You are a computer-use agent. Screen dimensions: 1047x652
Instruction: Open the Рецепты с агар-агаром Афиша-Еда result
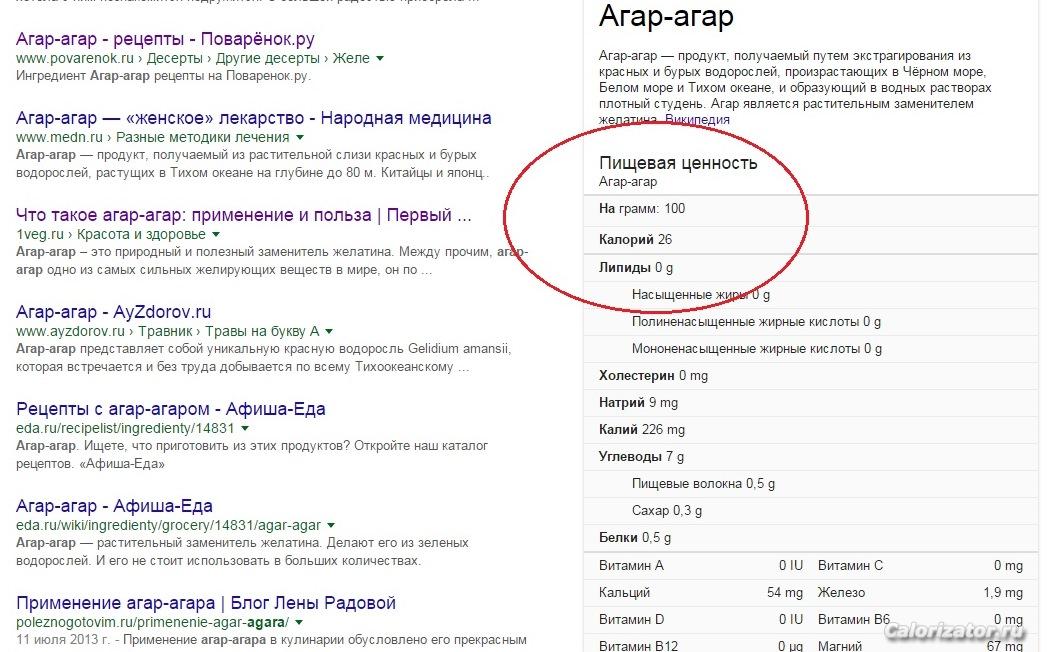tap(170, 409)
